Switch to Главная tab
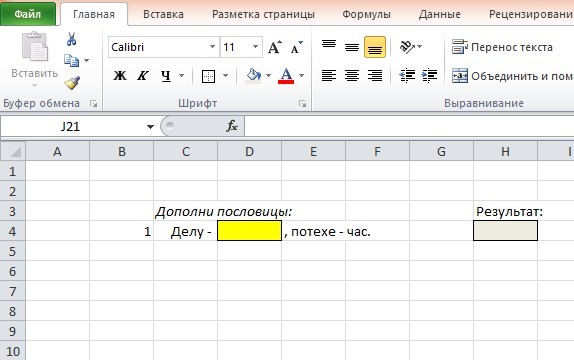Image resolution: width=574 pixels, height=360 pixels. [94, 14]
